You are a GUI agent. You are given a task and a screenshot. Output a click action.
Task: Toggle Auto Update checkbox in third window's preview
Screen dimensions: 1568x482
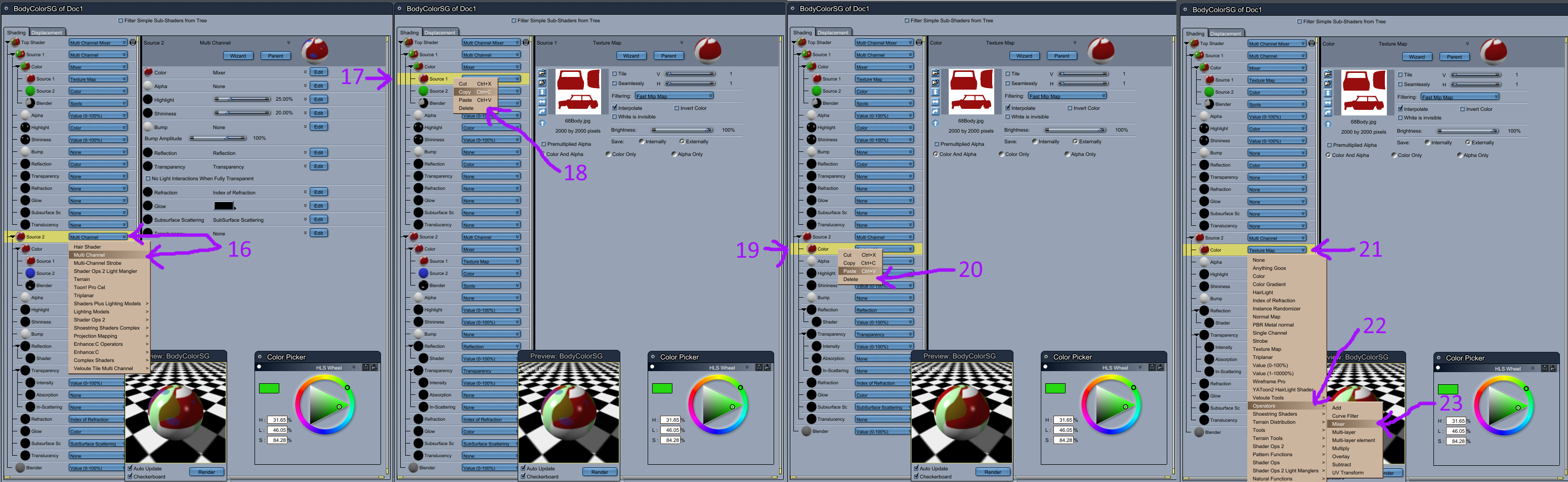pos(916,468)
